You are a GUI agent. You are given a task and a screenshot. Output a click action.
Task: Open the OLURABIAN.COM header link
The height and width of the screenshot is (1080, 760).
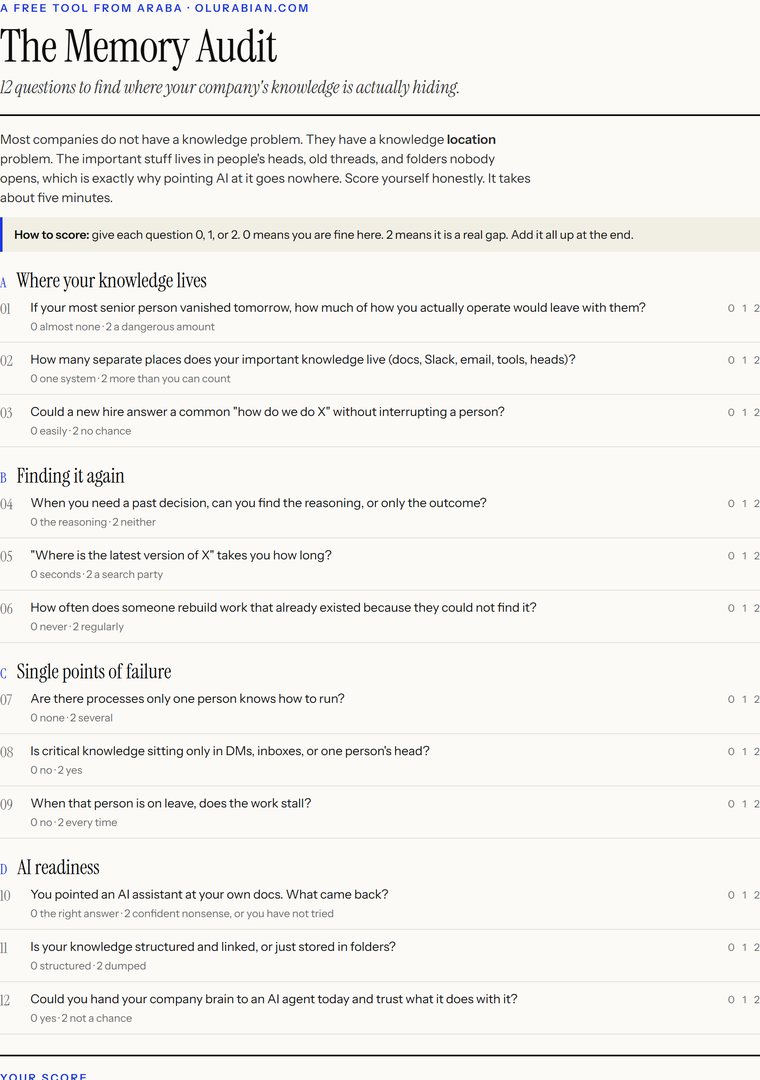click(x=251, y=8)
